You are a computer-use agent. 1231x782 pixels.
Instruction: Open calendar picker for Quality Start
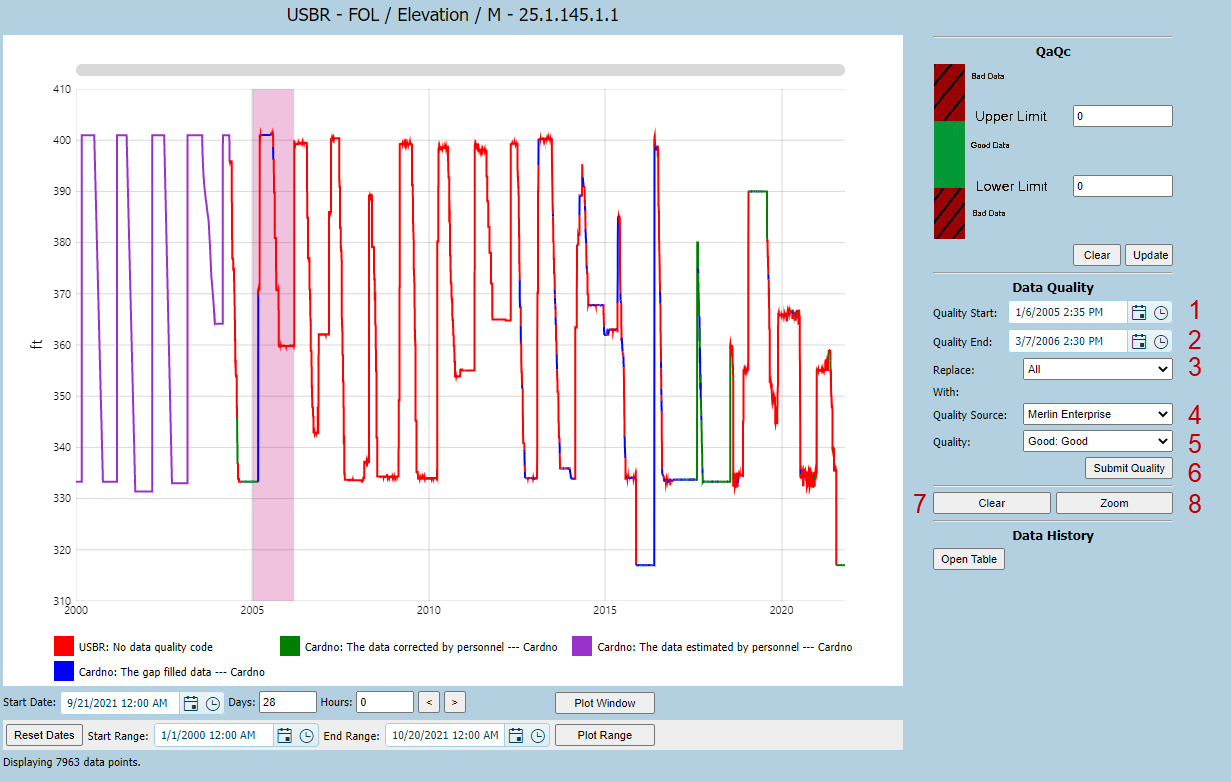pyautogui.click(x=1138, y=313)
